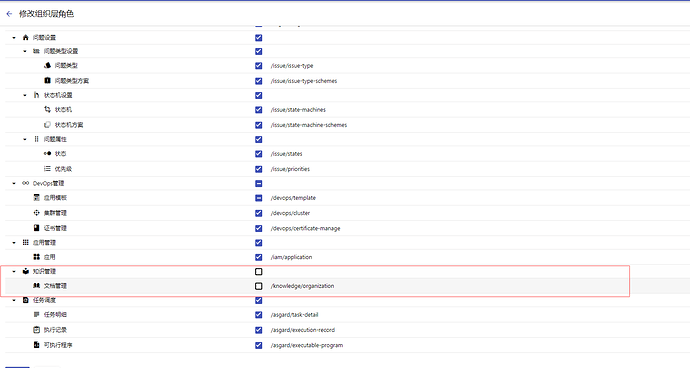Click the four-square icon beside 应用
This screenshot has height=368, width=690.
tap(37, 257)
